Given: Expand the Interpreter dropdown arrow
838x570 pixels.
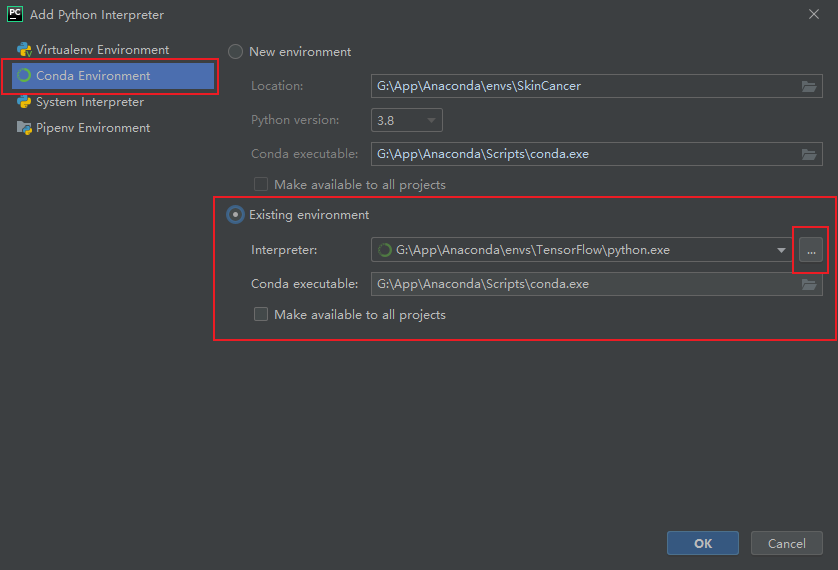Looking at the screenshot, I should click(782, 250).
